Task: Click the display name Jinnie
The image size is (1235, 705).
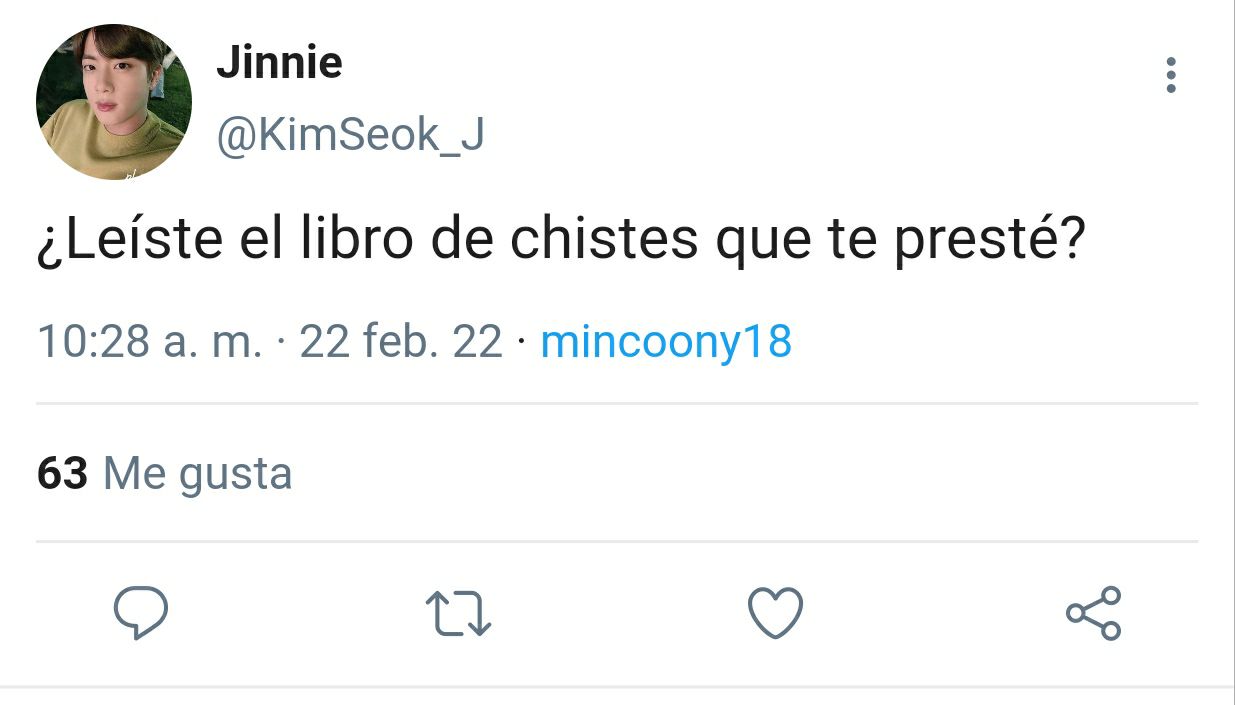Action: (279, 63)
